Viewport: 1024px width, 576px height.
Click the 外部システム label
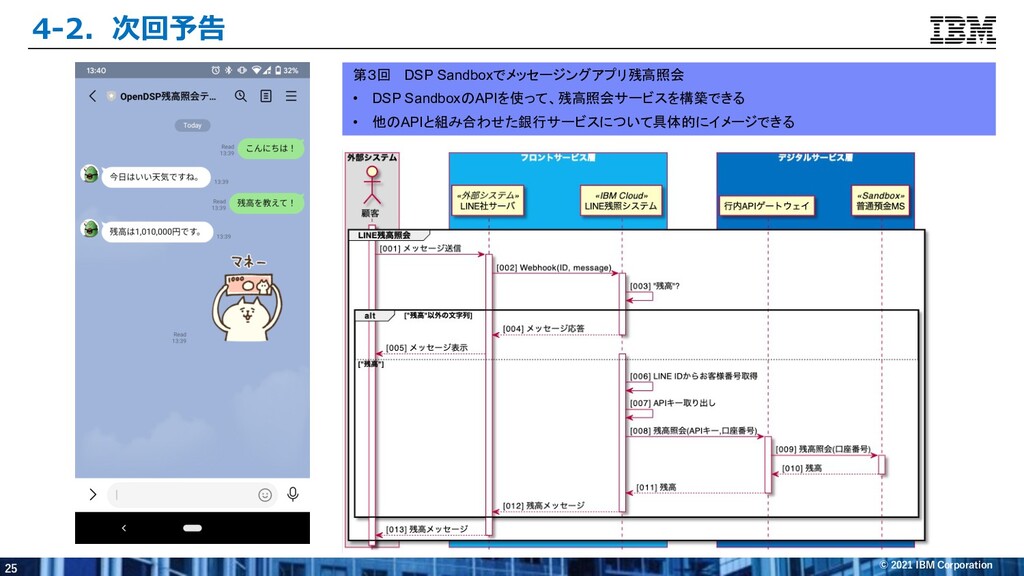[x=372, y=158]
